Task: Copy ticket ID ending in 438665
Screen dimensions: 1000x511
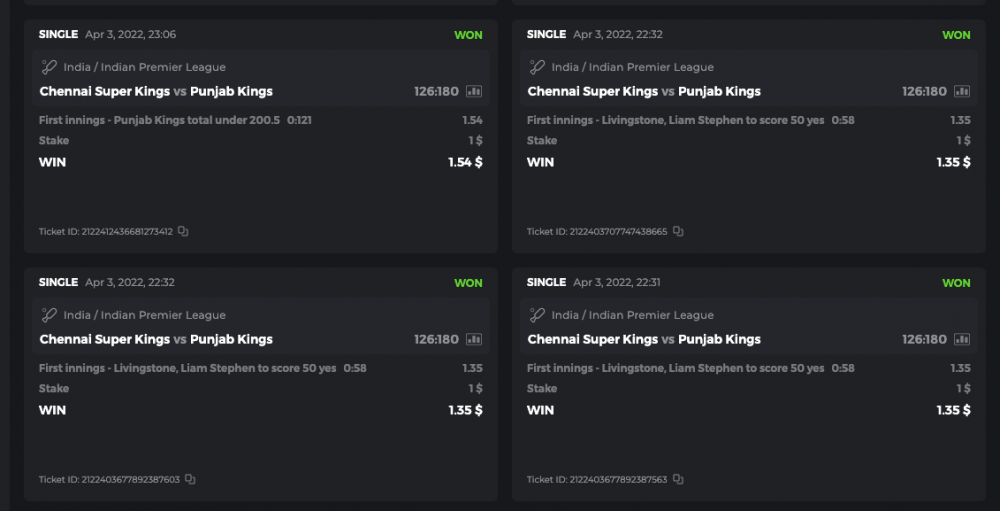Action: 678,232
